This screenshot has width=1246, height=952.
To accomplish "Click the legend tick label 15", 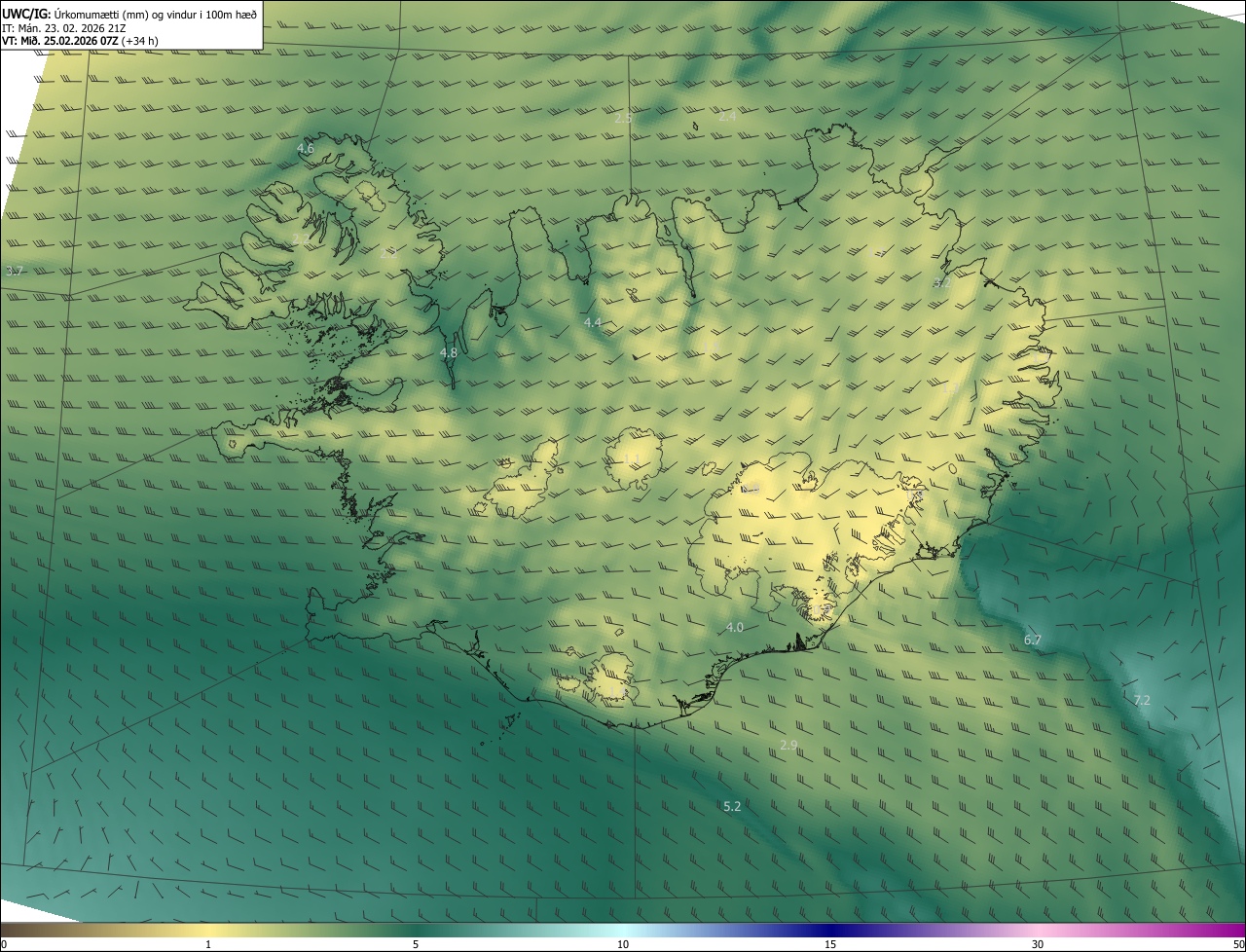I will [x=830, y=944].
